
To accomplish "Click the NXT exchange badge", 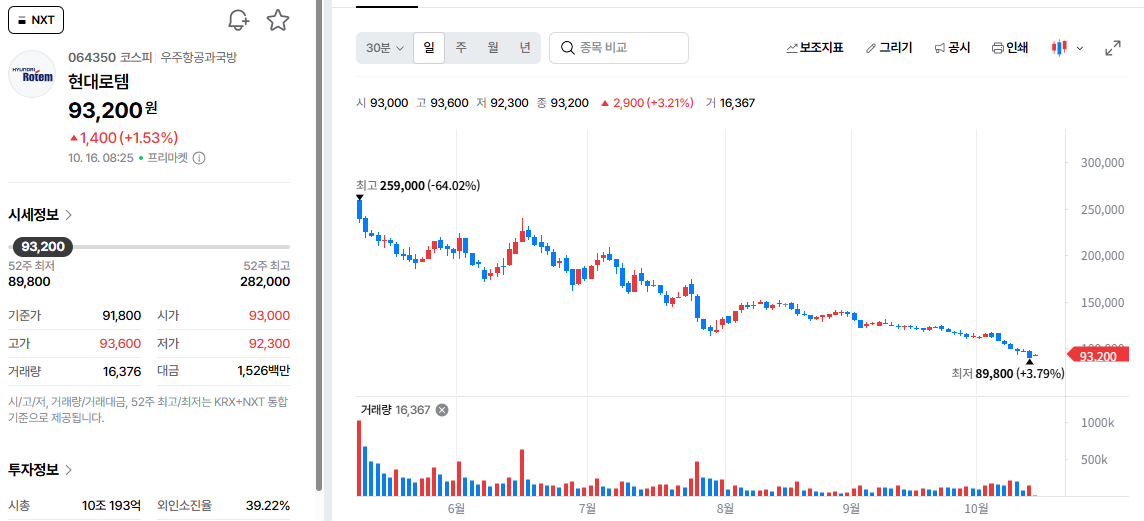I will coord(36,20).
